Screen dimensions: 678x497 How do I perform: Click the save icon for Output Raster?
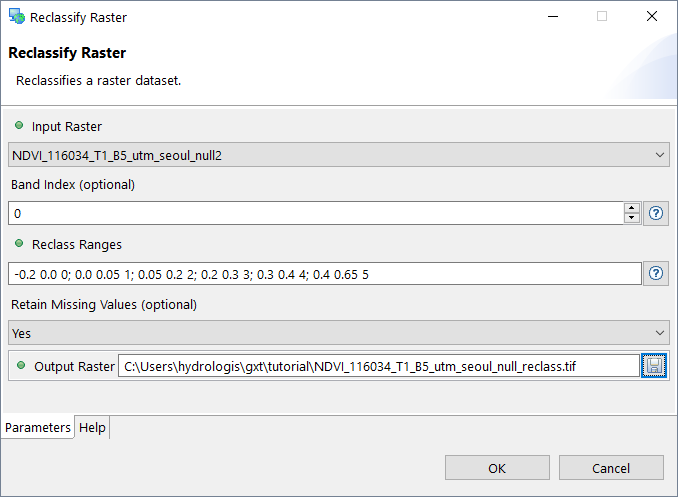coord(655,366)
